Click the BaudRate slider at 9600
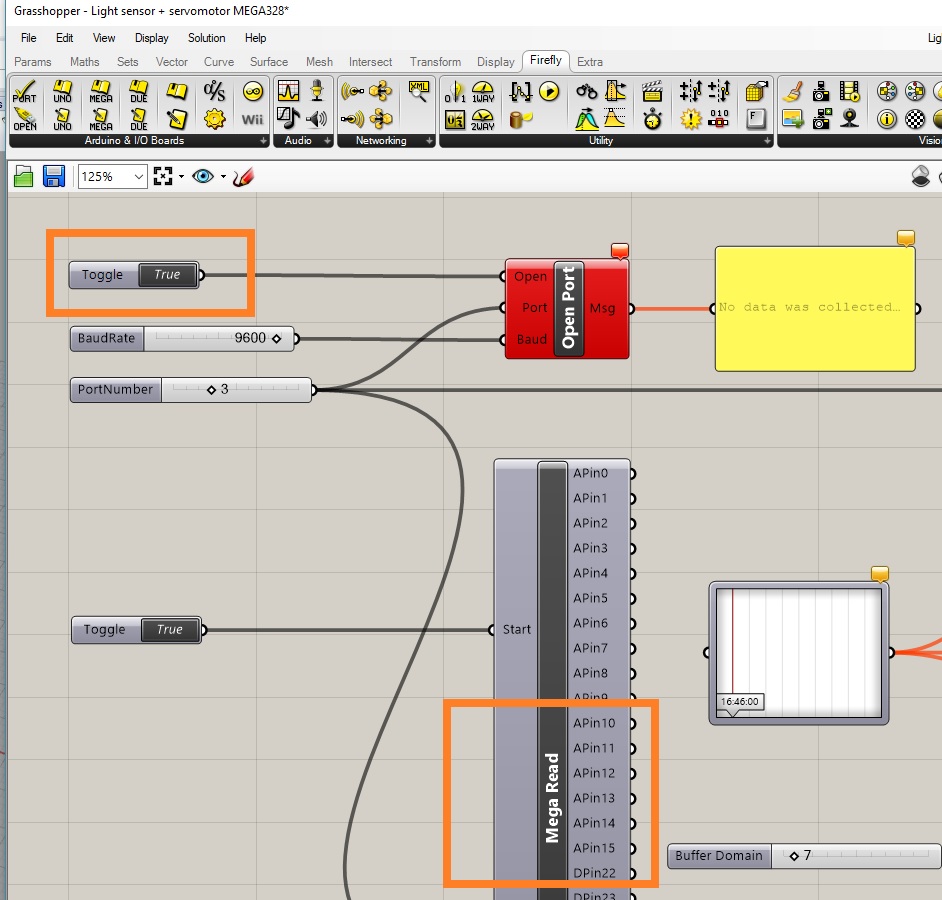 [x=183, y=338]
